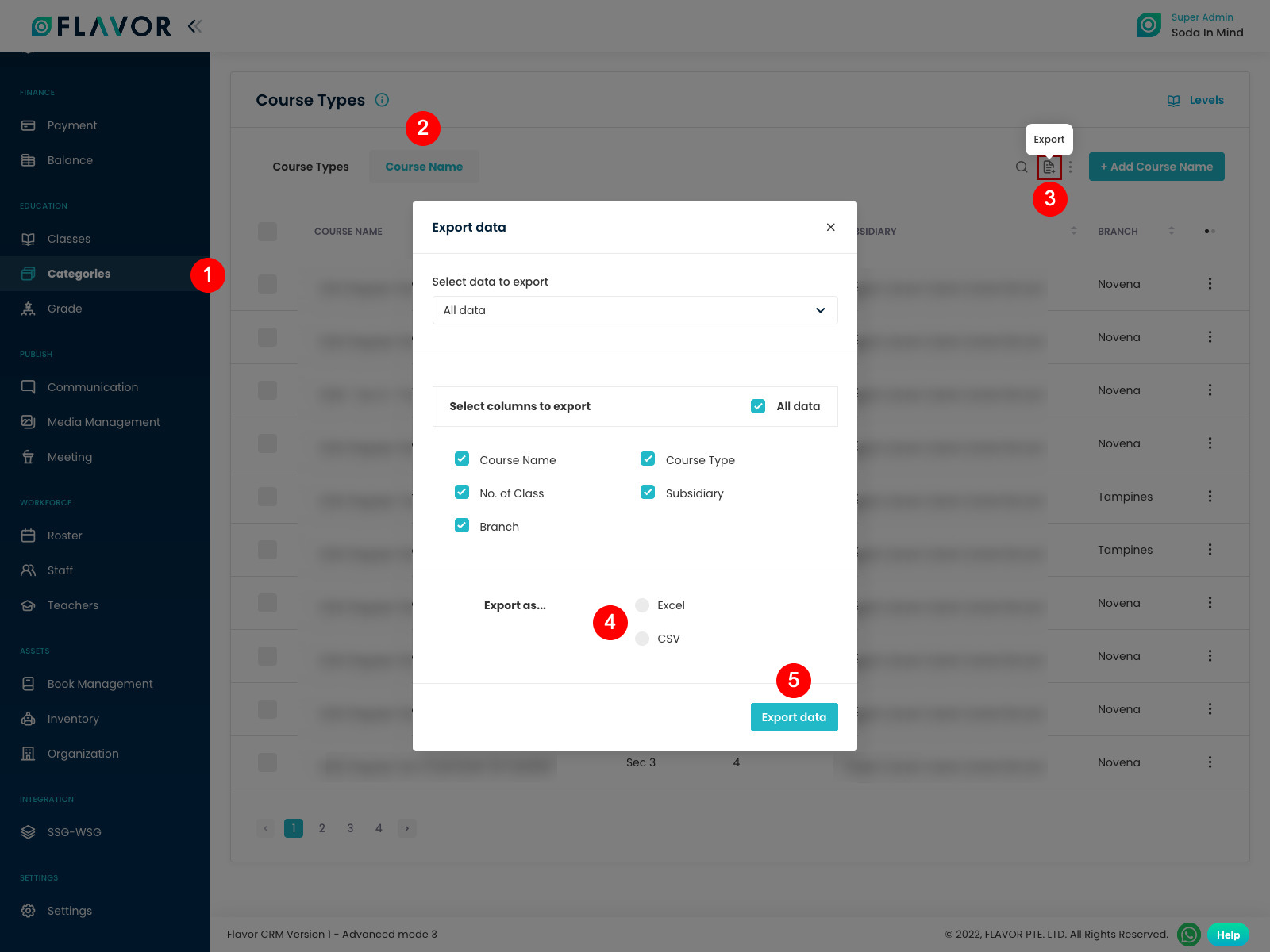Image resolution: width=1270 pixels, height=952 pixels.
Task: Select current page 1 in pagination
Action: click(294, 828)
